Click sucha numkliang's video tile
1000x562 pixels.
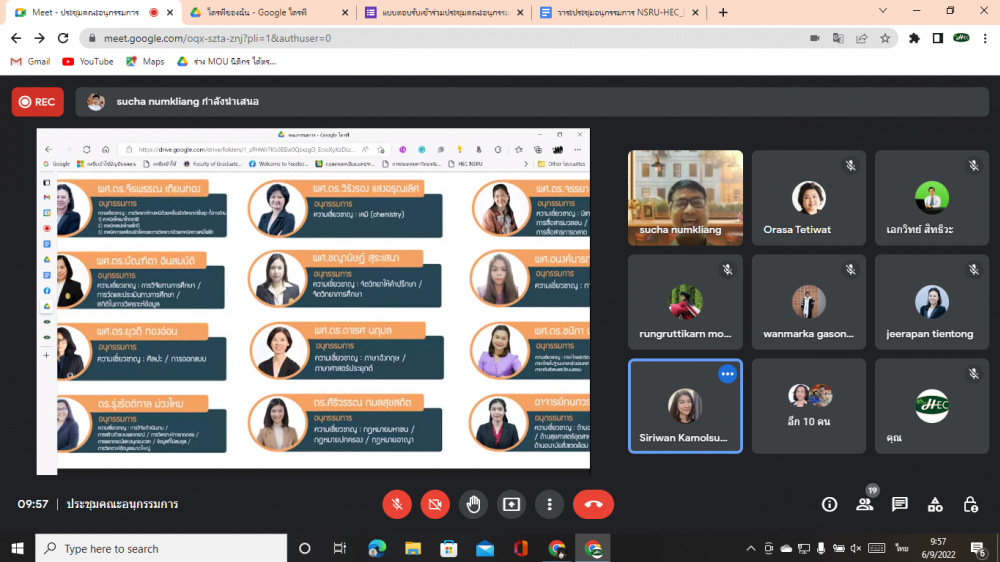tap(685, 197)
